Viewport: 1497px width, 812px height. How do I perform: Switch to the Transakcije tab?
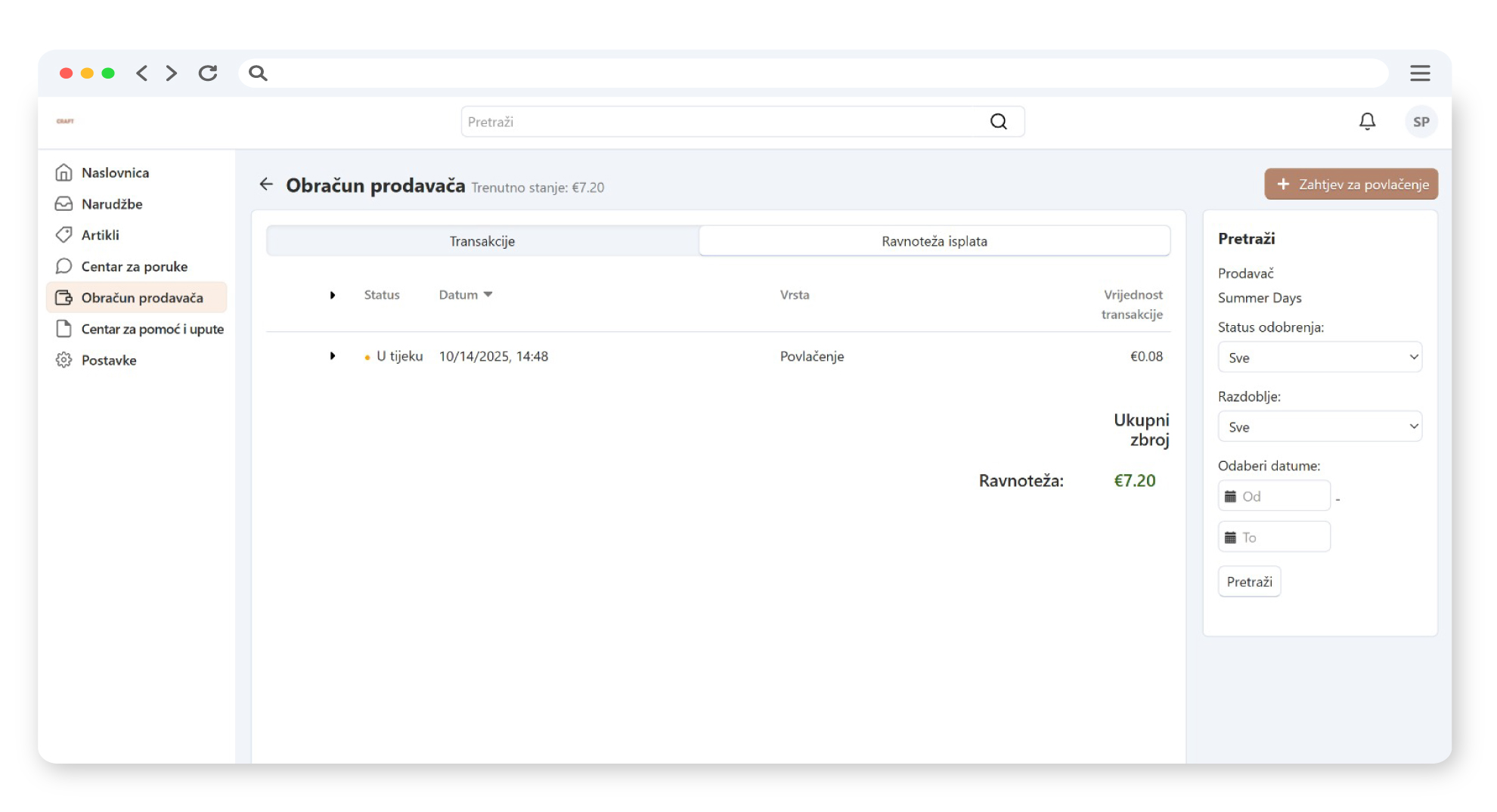click(x=482, y=241)
